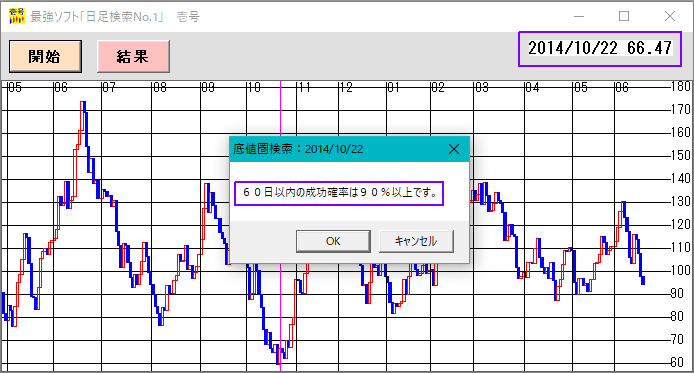Click the 180 value on price axis
The height and width of the screenshot is (373, 694).
pos(681,86)
